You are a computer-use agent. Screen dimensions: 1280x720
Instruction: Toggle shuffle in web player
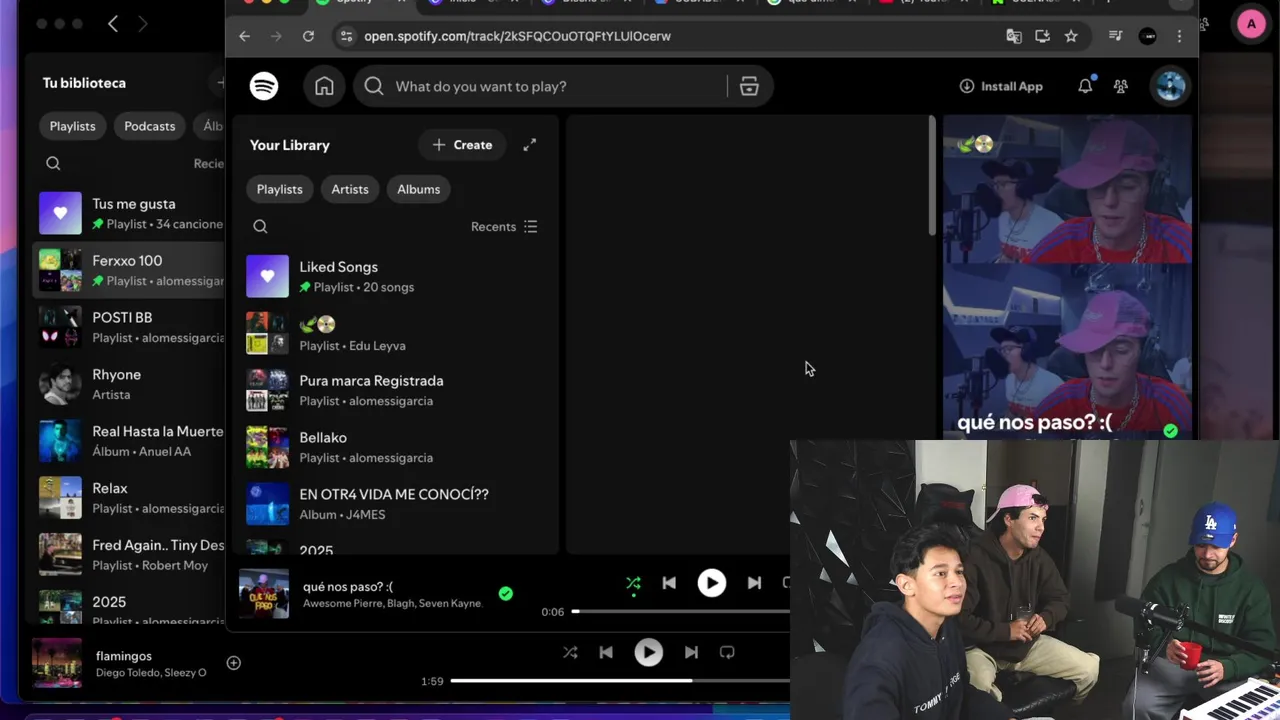point(633,583)
